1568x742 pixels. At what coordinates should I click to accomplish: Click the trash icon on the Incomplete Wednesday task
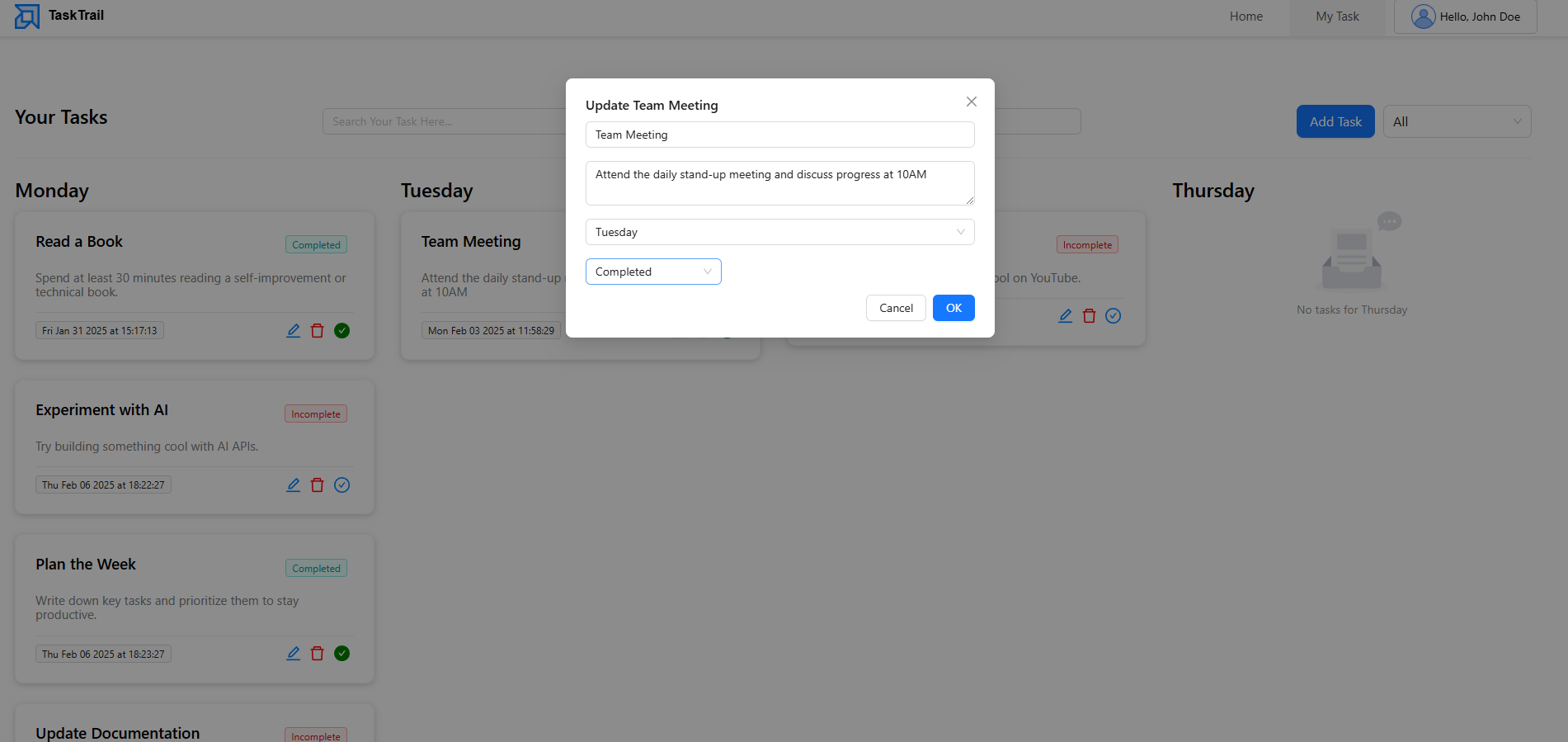[x=1089, y=315]
